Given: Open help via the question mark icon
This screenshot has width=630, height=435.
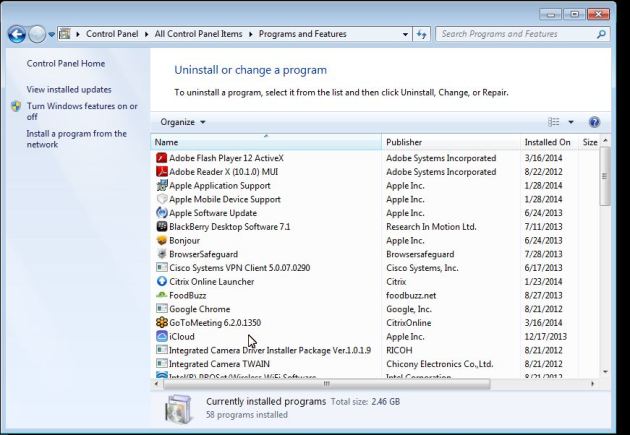Looking at the screenshot, I should click(594, 122).
